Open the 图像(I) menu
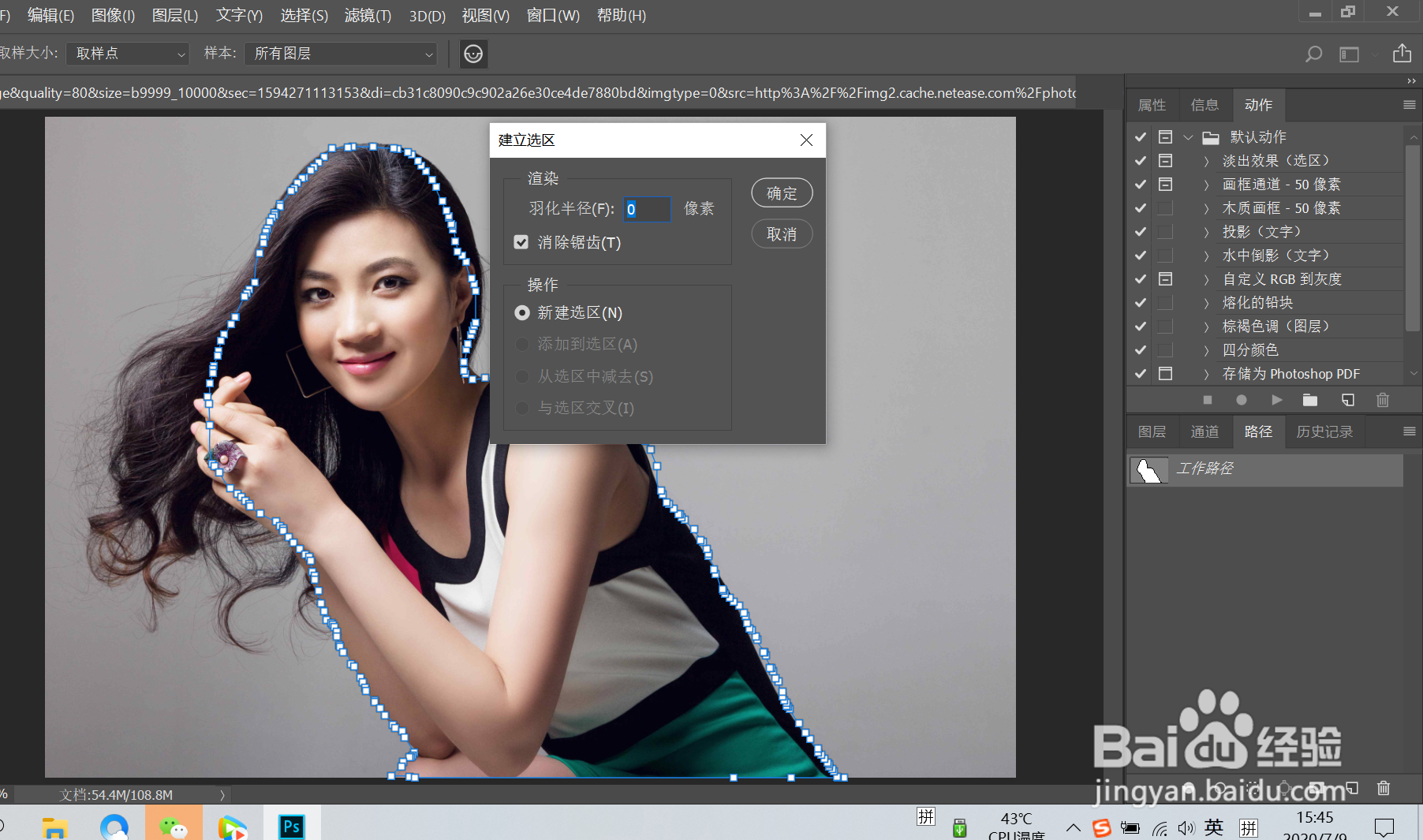The width and height of the screenshot is (1423, 840). [113, 16]
